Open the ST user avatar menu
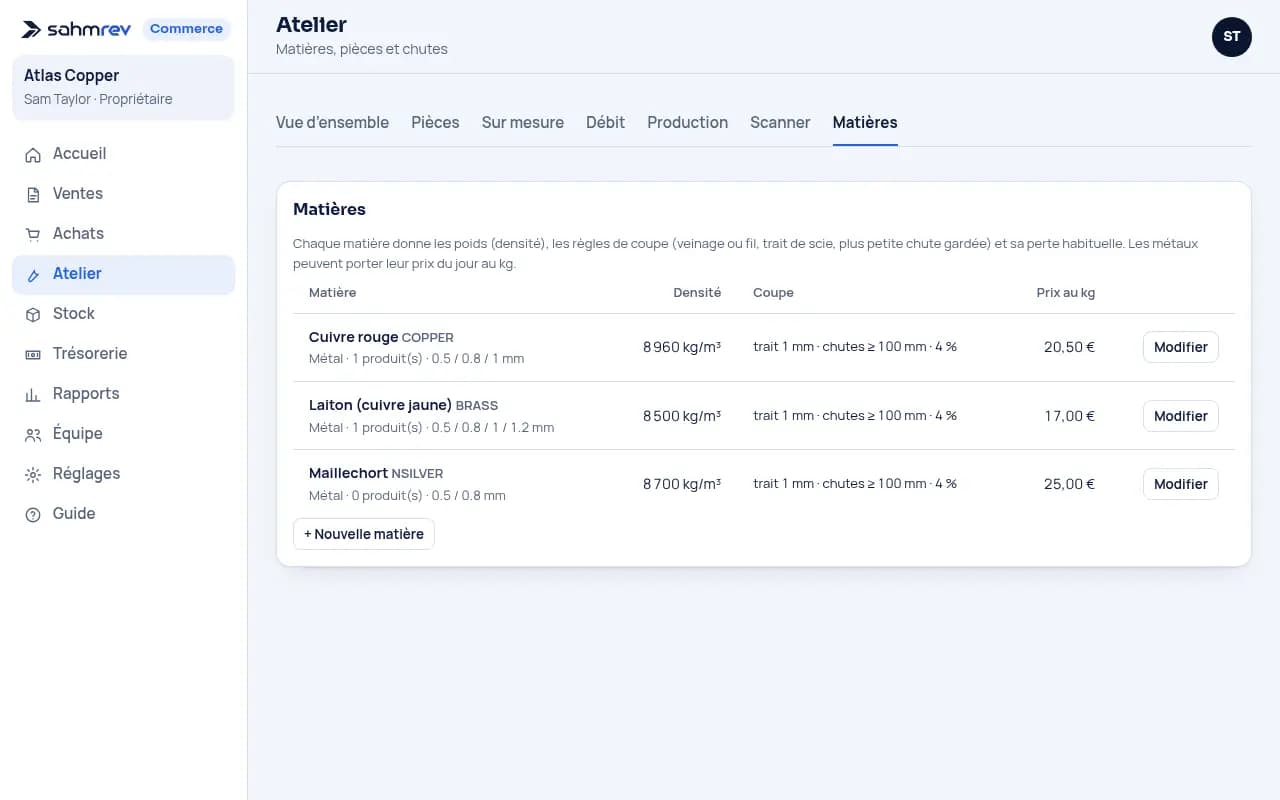 pyautogui.click(x=1231, y=37)
